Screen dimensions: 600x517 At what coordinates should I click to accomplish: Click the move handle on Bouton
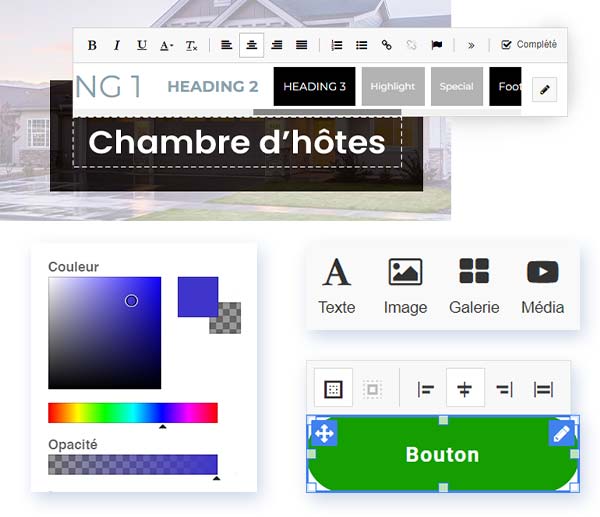pyautogui.click(x=324, y=433)
